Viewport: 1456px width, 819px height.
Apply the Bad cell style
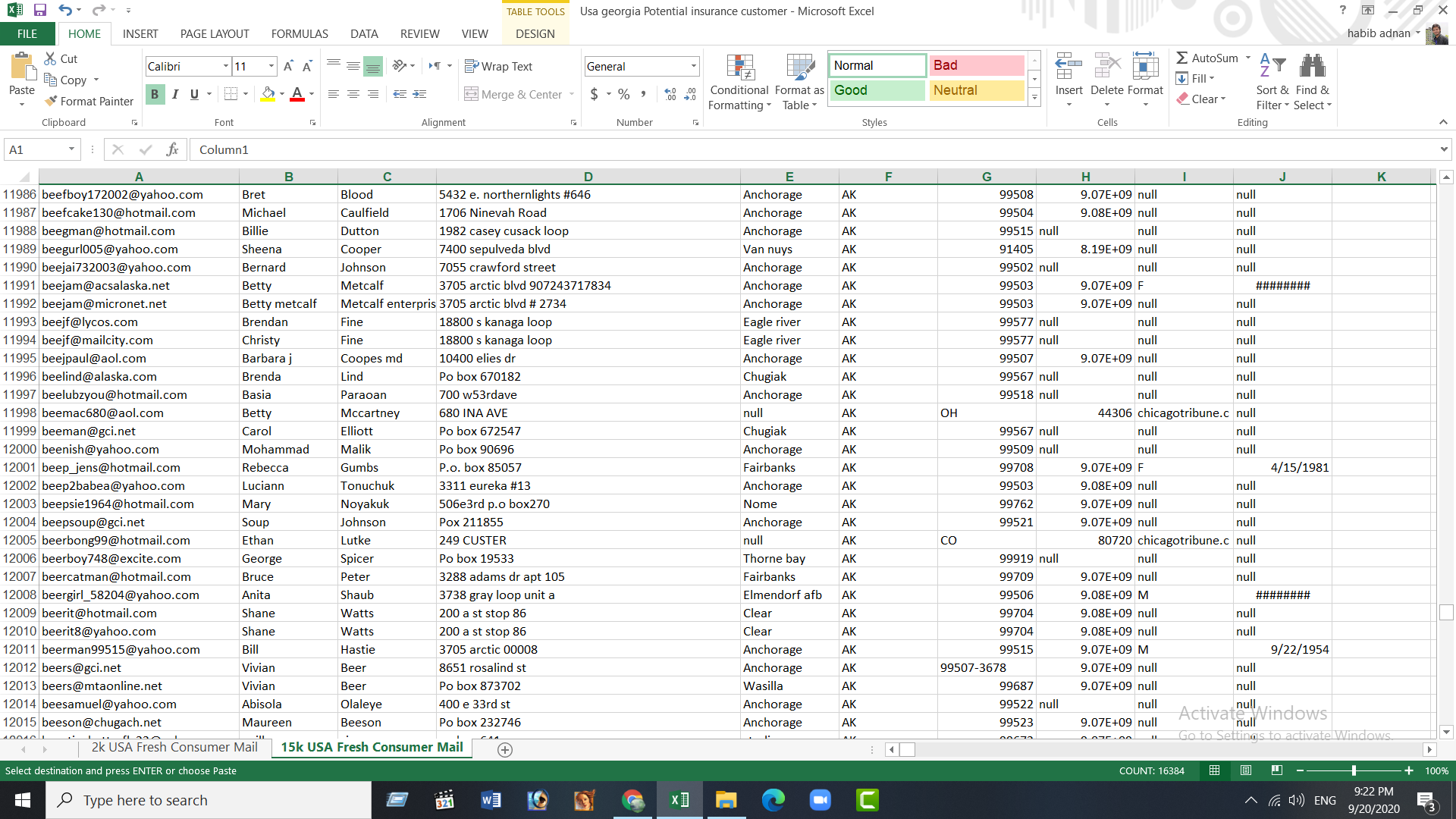976,65
